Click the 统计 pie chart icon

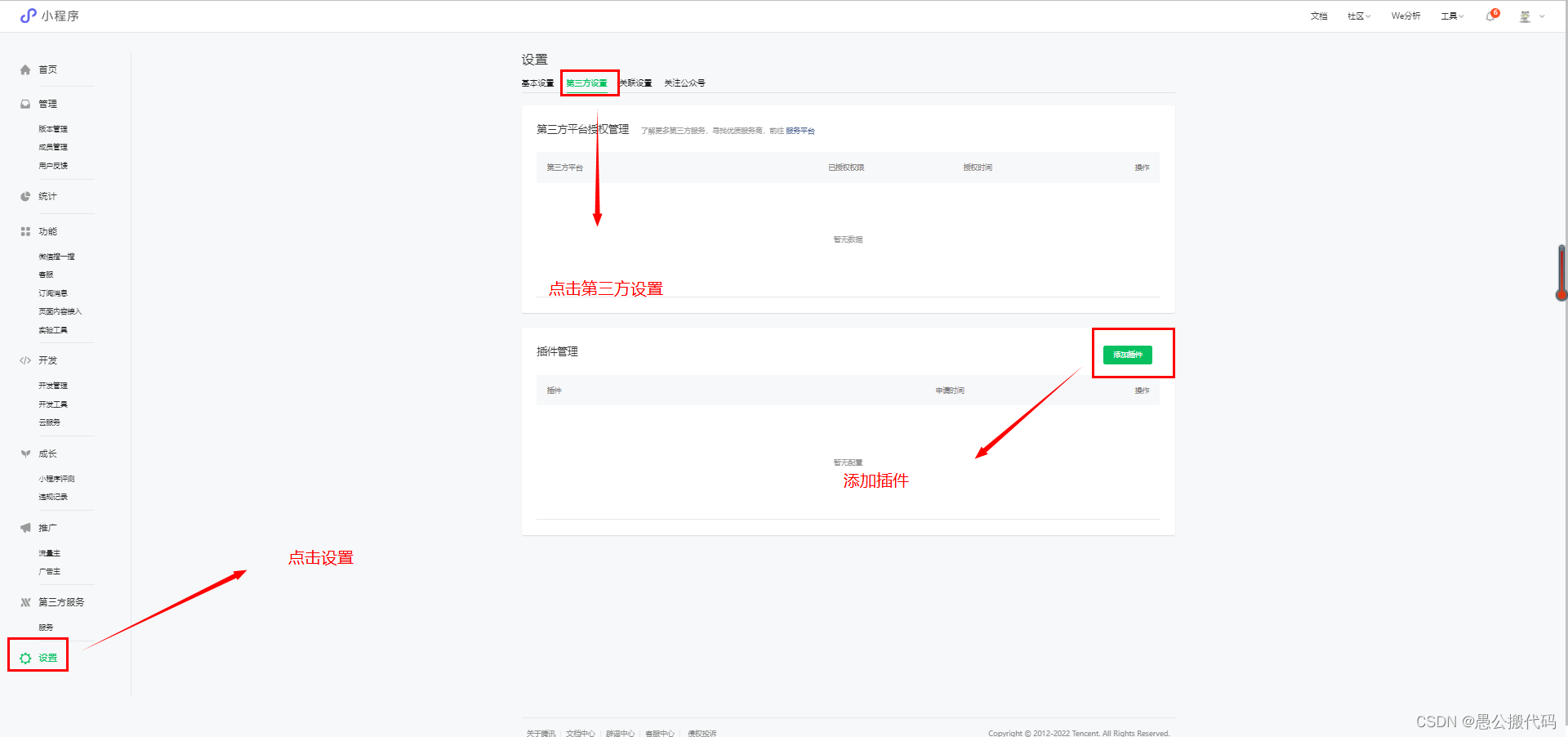click(25, 196)
